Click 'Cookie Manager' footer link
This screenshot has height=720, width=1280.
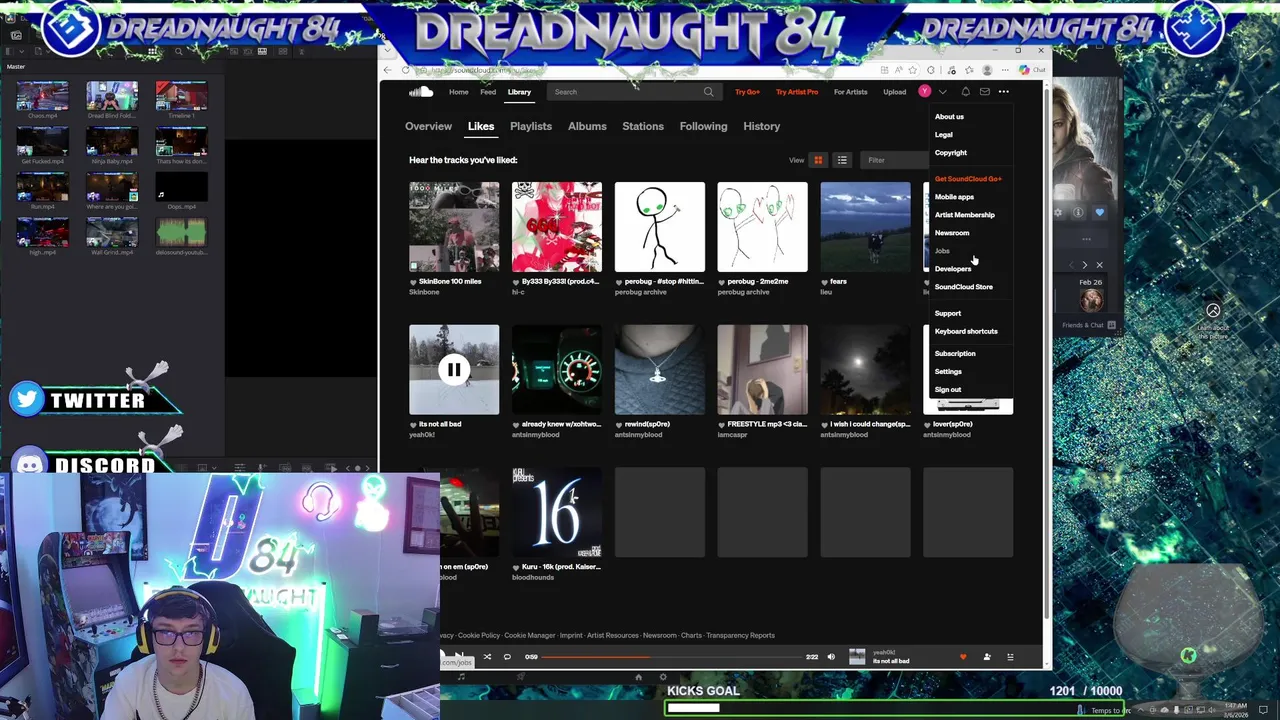tap(529, 635)
